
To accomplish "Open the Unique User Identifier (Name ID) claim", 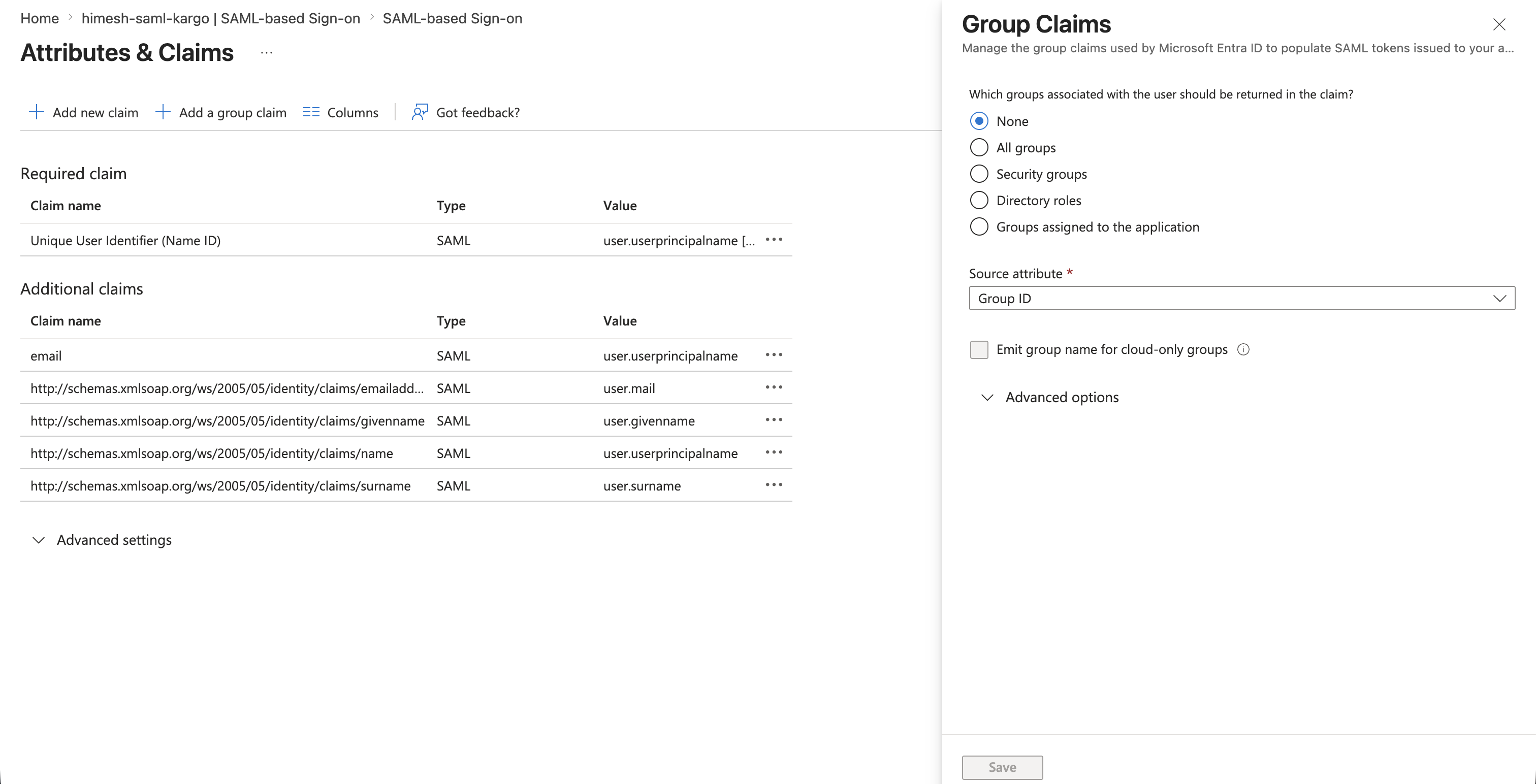I will point(125,240).
